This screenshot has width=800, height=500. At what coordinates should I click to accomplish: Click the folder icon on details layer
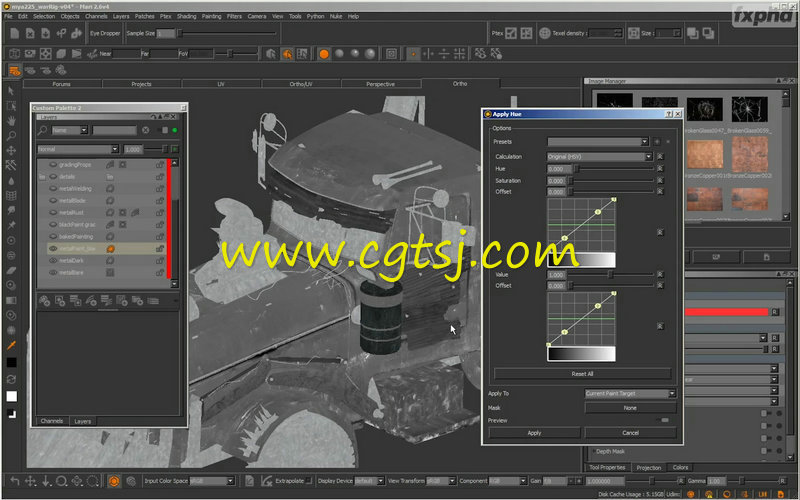[x=110, y=177]
